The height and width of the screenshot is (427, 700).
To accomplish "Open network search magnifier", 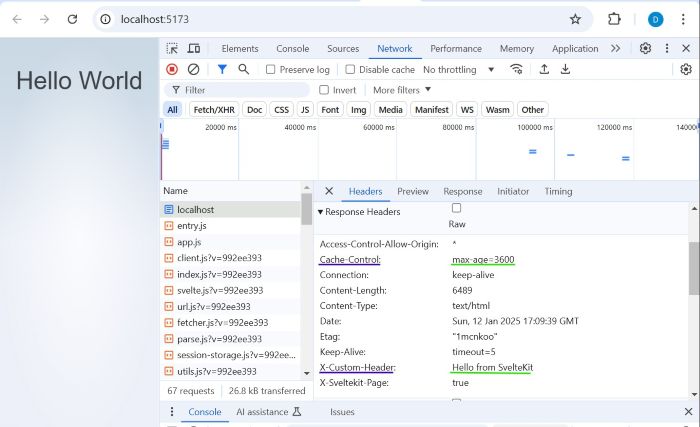I will point(243,69).
